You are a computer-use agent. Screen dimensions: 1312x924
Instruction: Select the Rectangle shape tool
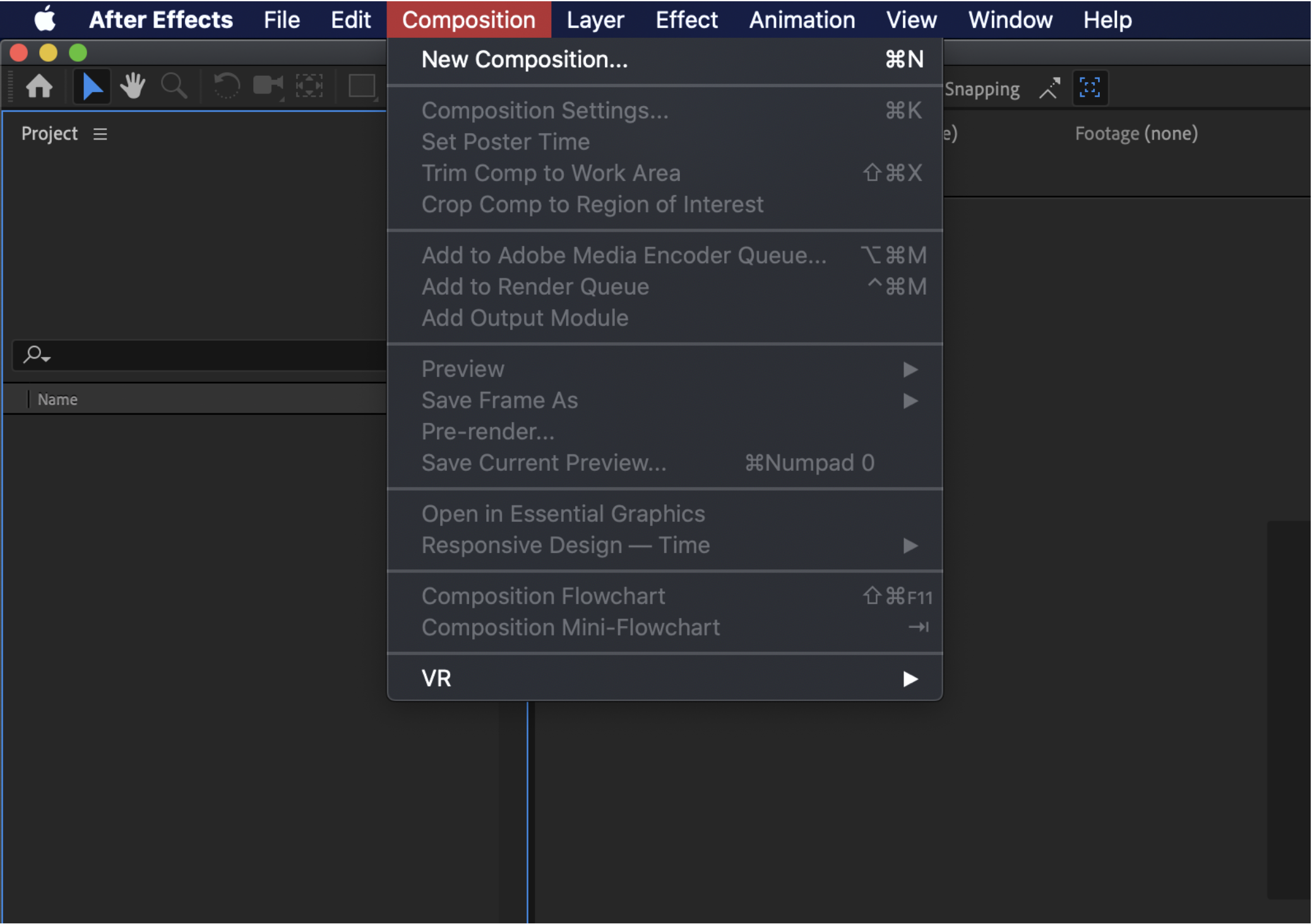(362, 86)
